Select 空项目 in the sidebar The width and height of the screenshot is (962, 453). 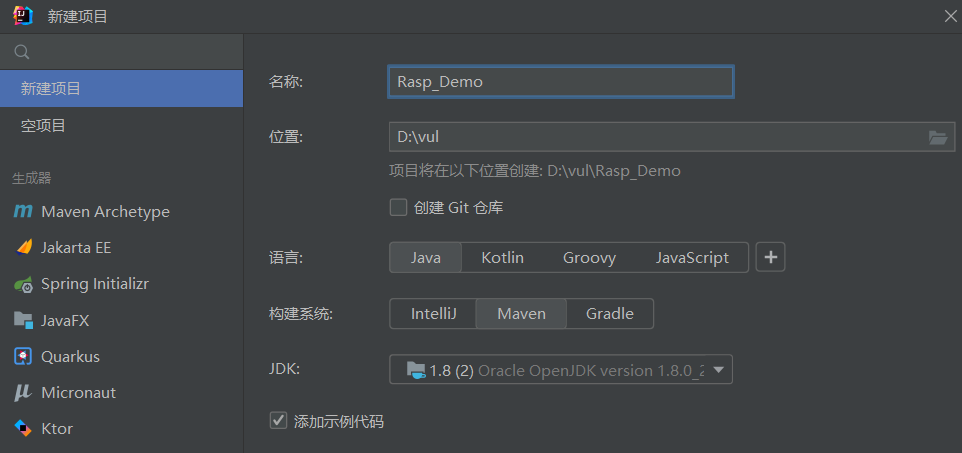(121, 126)
